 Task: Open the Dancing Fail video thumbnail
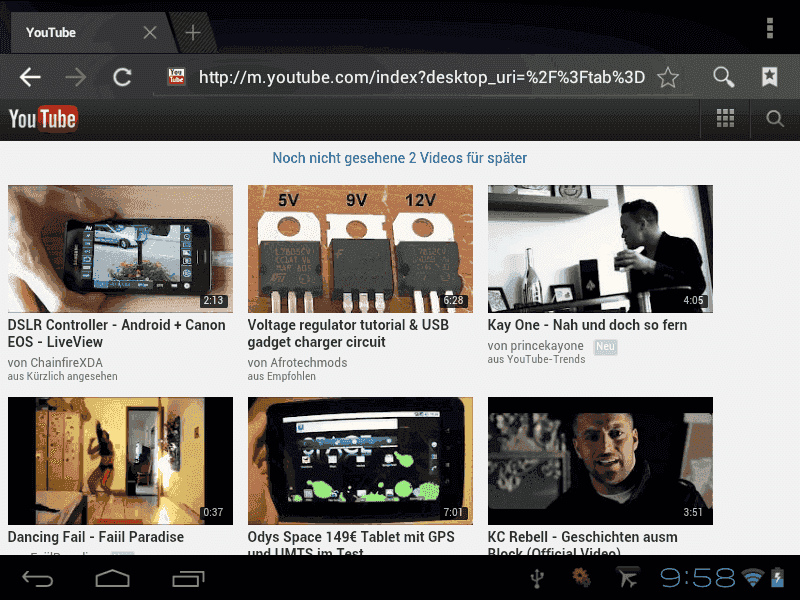(x=120, y=461)
